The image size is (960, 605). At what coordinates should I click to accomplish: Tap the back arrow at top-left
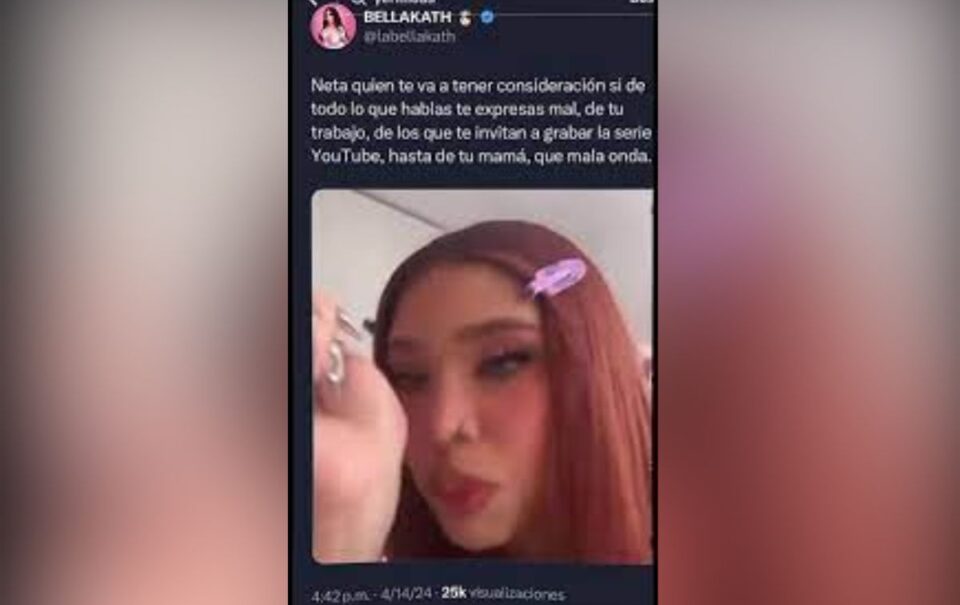313,2
